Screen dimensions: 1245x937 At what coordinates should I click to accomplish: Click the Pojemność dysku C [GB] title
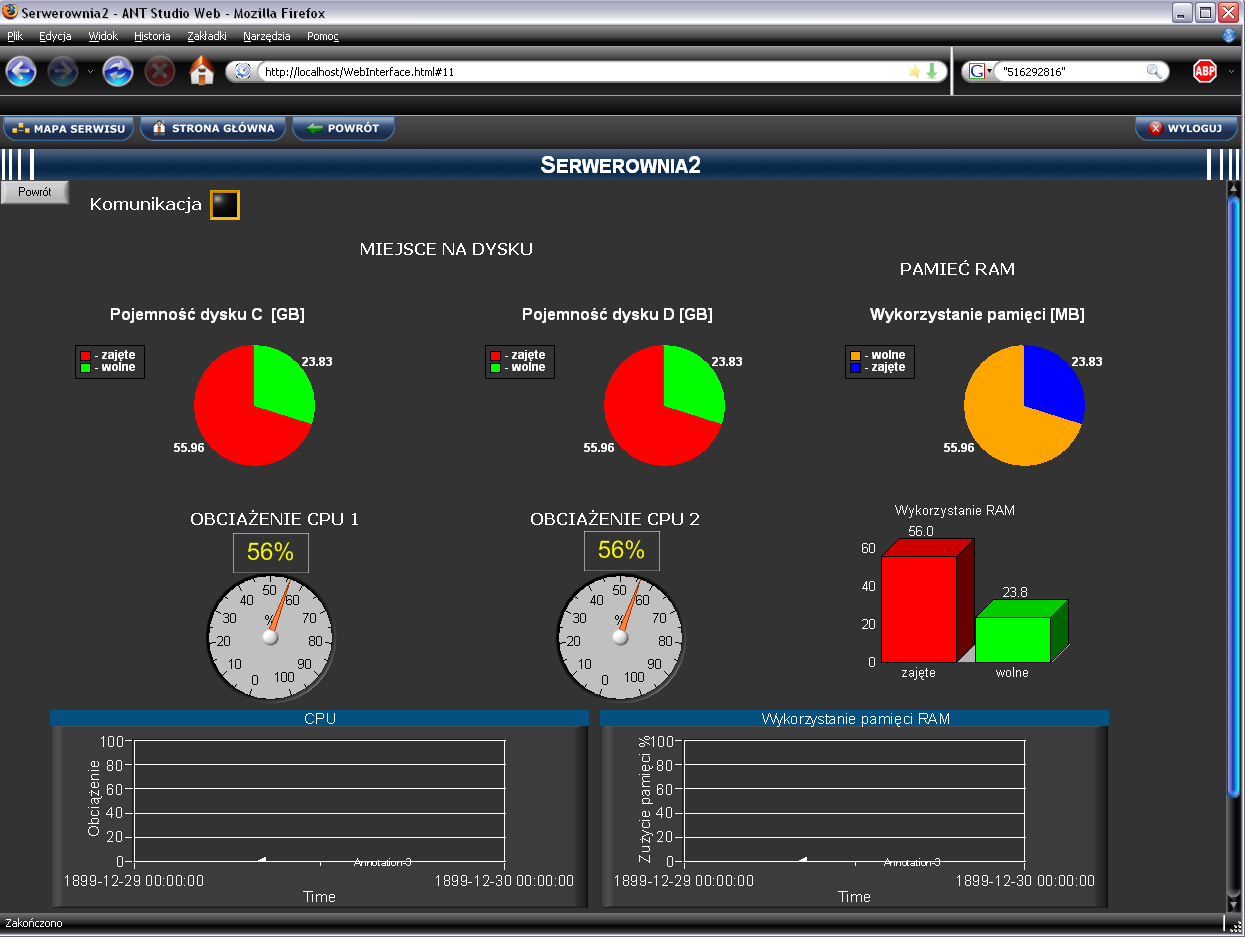[207, 315]
